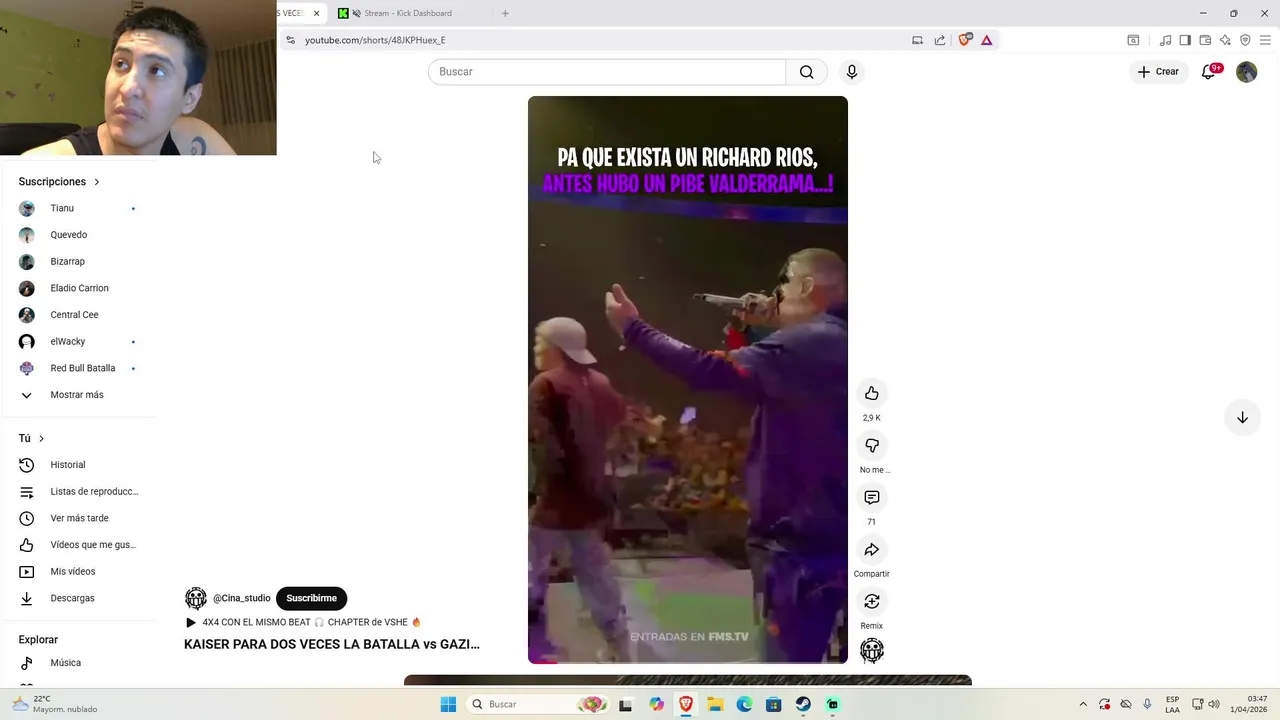Open Leo AI sparkle icon
Image resolution: width=1280 pixels, height=720 pixels.
click(1225, 40)
